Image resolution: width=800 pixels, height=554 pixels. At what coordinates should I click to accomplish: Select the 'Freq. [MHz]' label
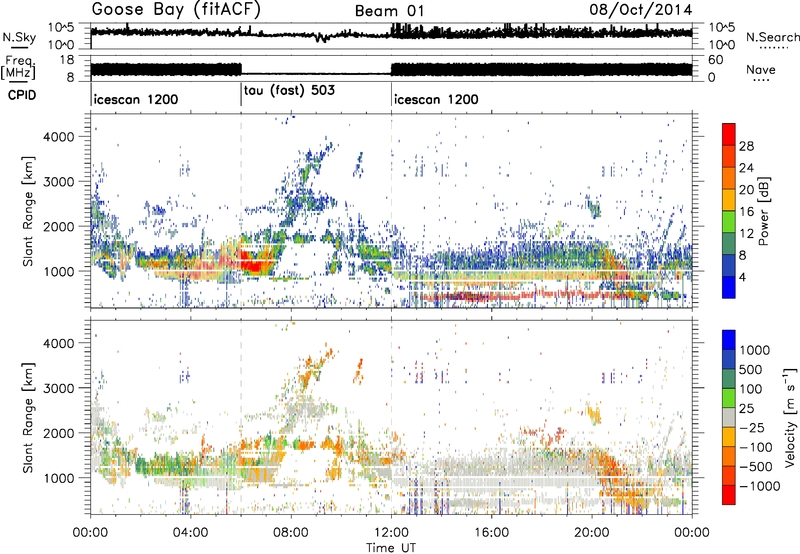(x=18, y=68)
